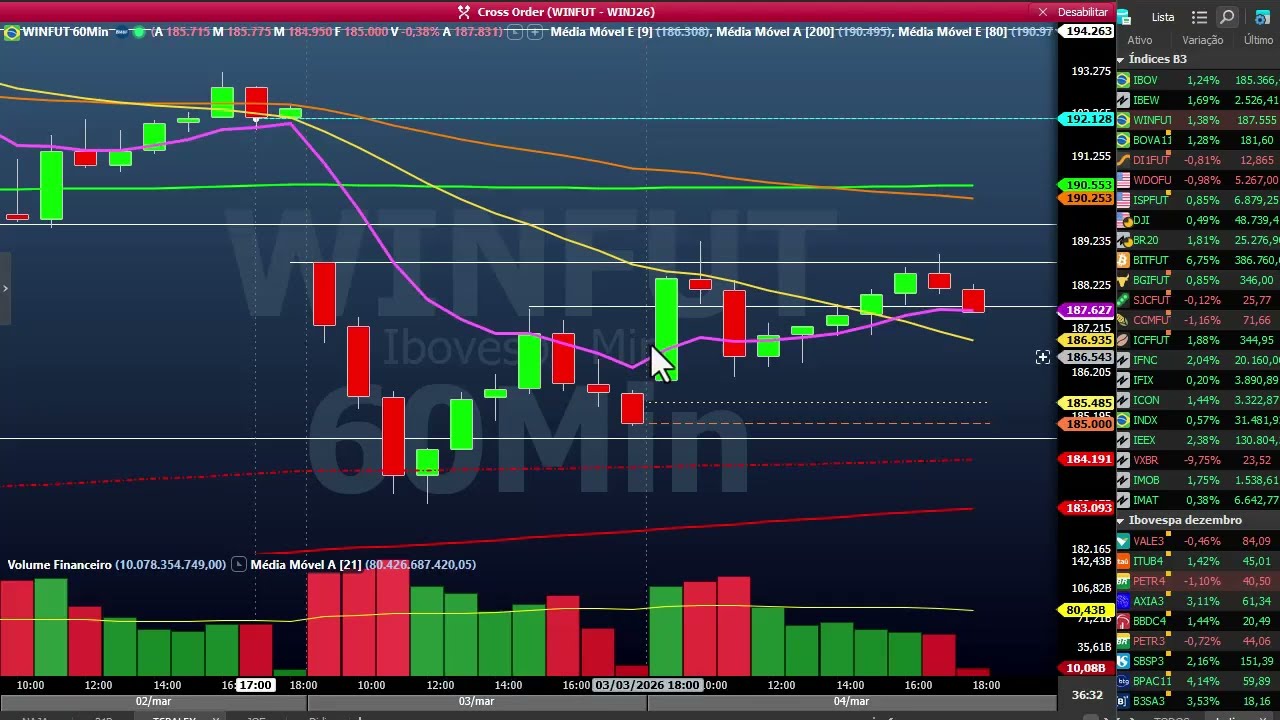The image size is (1280, 720).
Task: Click the WINFUT 60Min chart title
Action: 65,32
